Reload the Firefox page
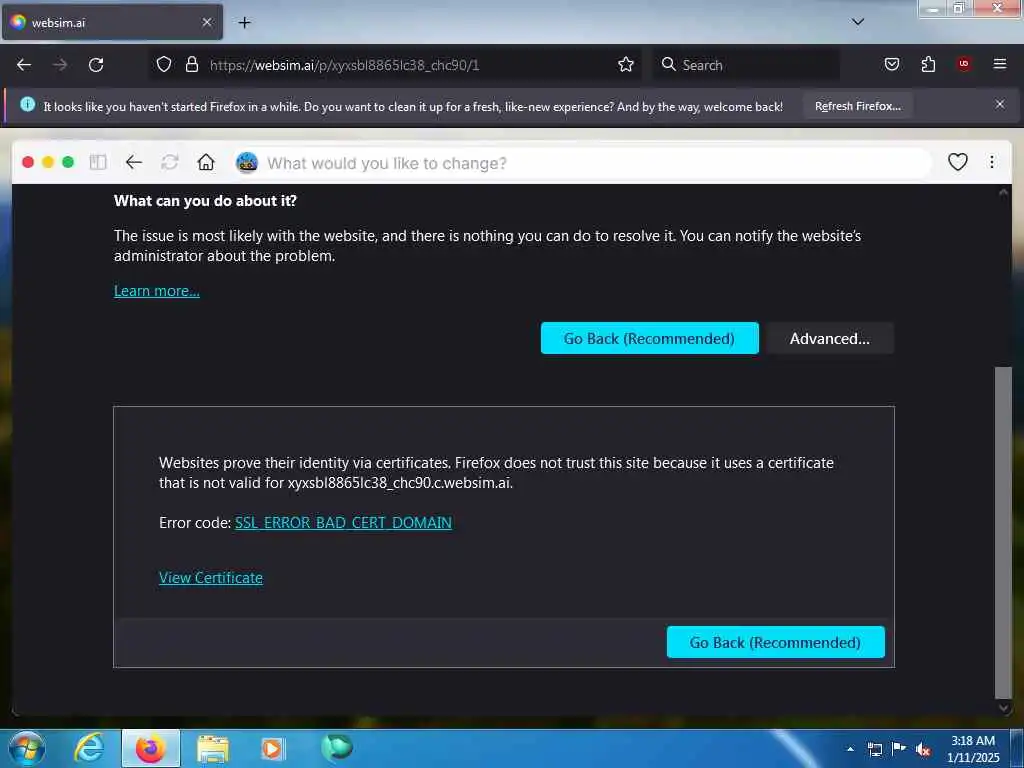The width and height of the screenshot is (1024, 768). pos(96,65)
